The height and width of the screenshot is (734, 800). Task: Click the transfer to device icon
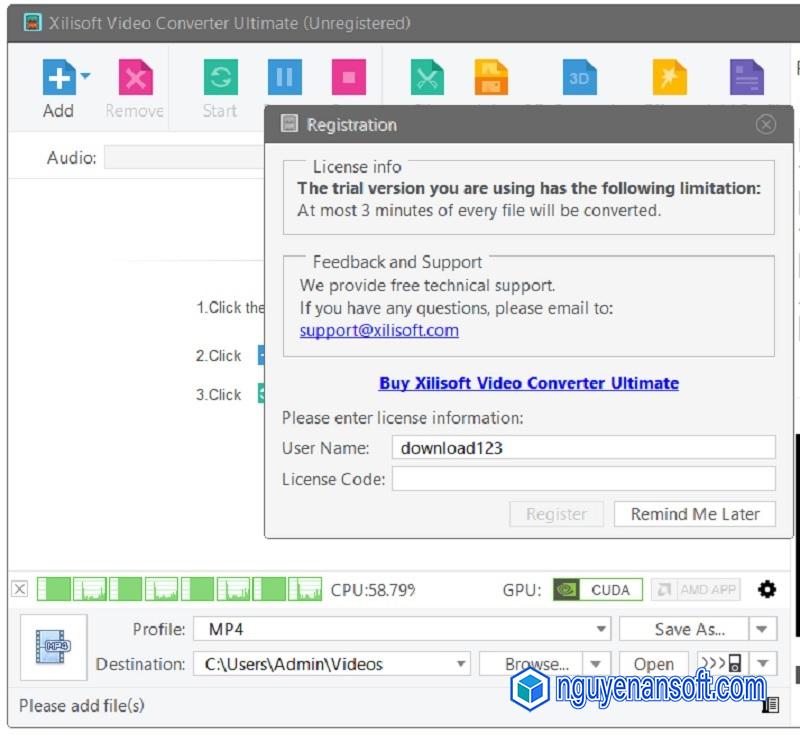pos(722,663)
